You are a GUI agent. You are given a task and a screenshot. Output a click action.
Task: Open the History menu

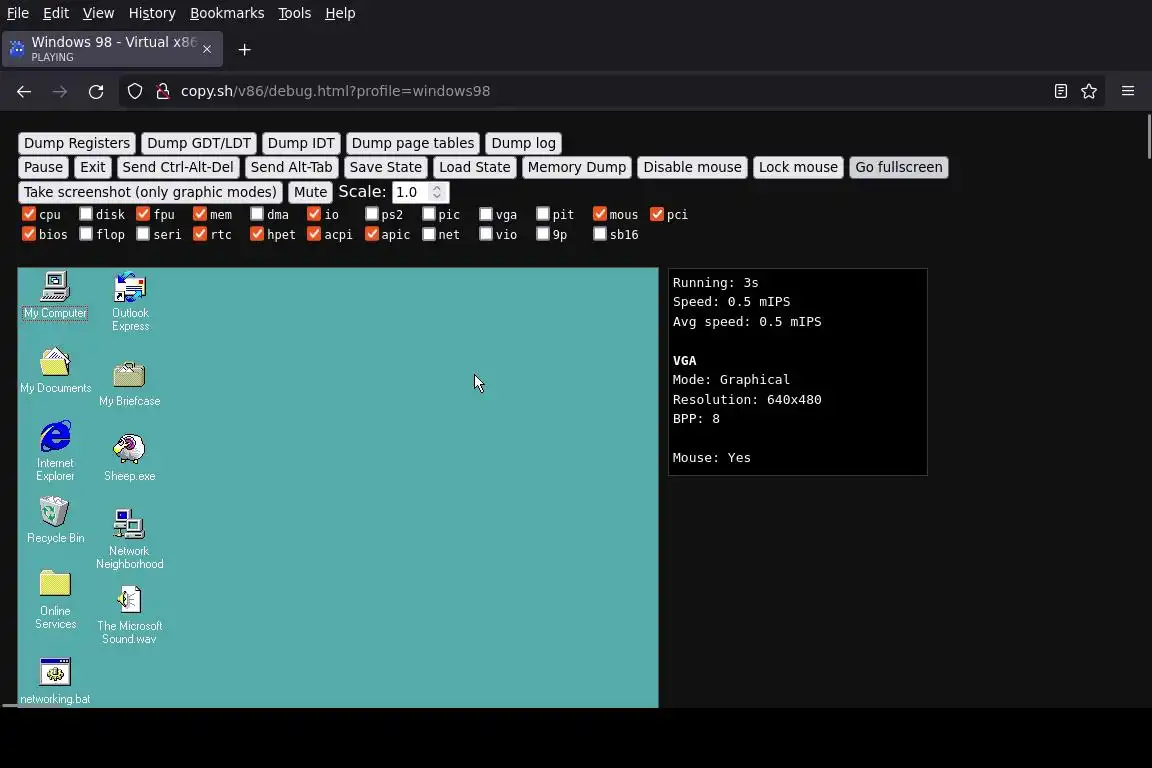(x=152, y=13)
